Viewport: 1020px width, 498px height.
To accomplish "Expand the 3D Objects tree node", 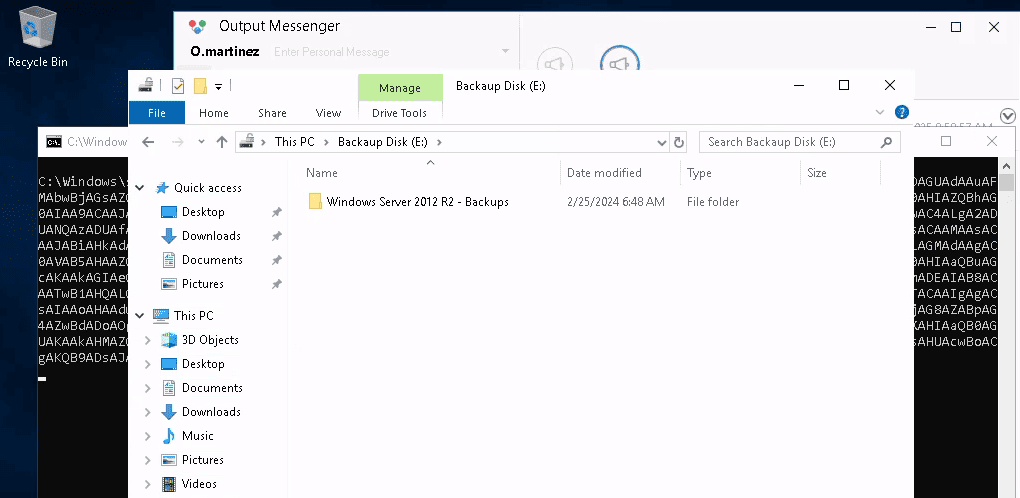I will click(x=148, y=340).
